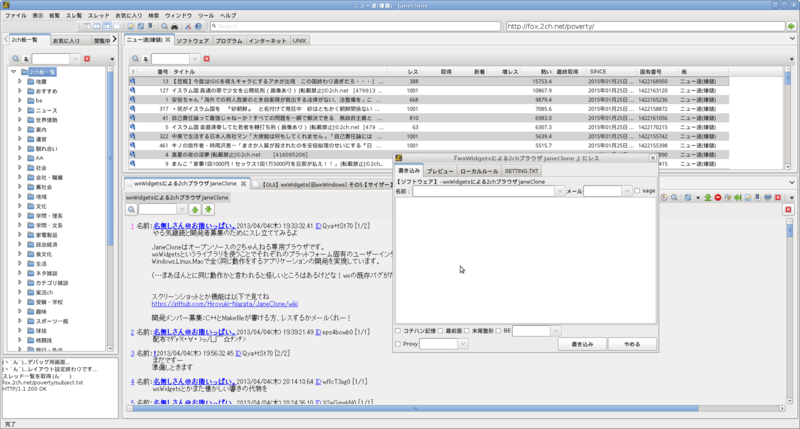Click red X button below thread toolbar
Image resolution: width=800 pixels, height=429 pixels.
click(x=788, y=209)
